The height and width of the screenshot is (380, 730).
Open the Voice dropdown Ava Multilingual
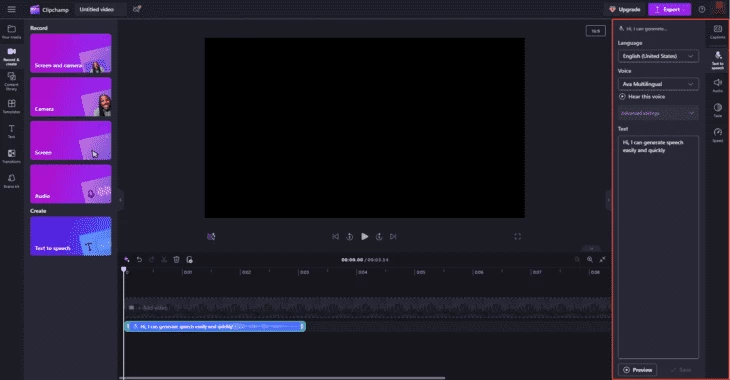pos(658,84)
